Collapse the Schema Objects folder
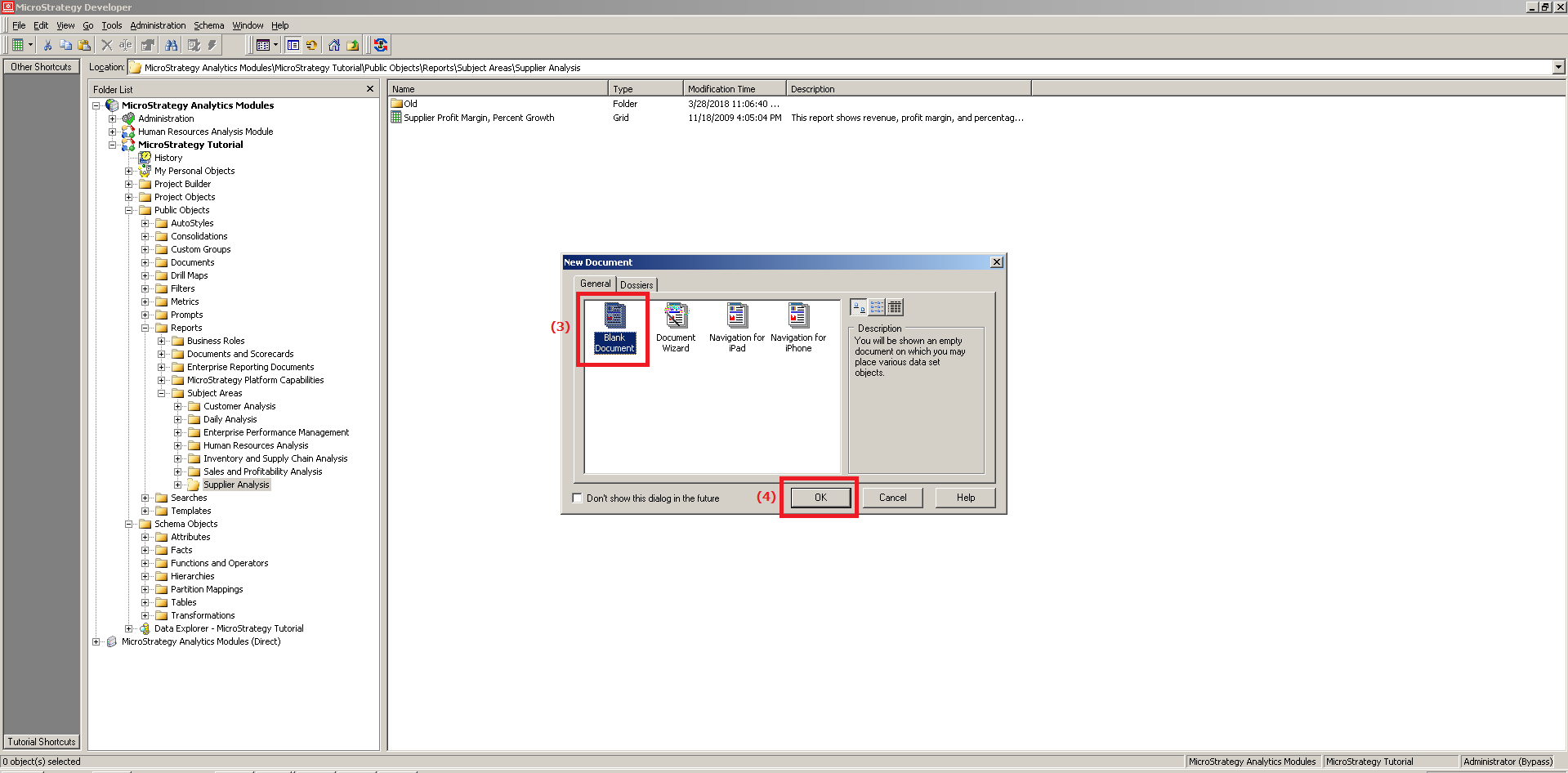 click(129, 524)
